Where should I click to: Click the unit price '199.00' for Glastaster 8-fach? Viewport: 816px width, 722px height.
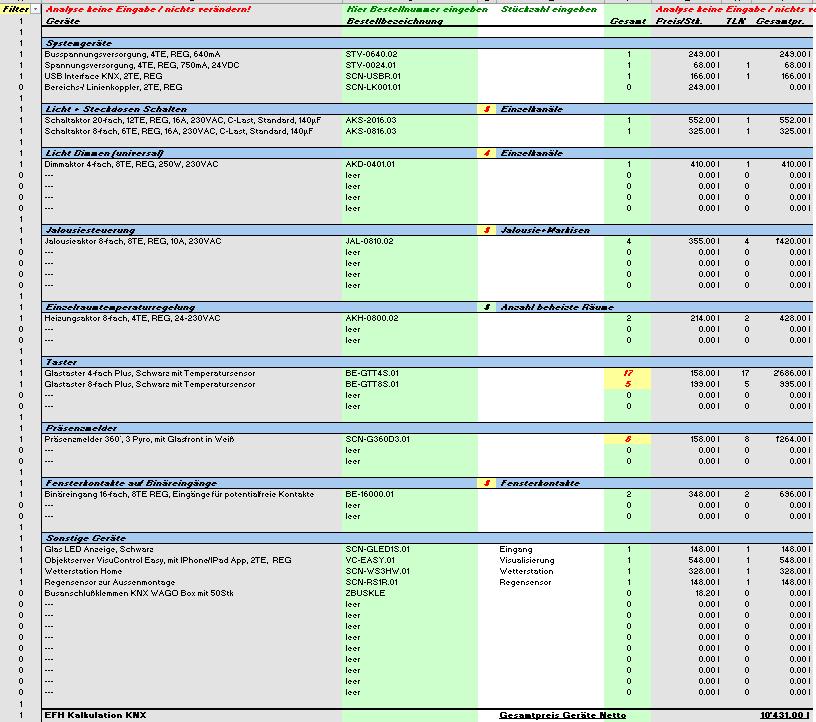[703, 384]
